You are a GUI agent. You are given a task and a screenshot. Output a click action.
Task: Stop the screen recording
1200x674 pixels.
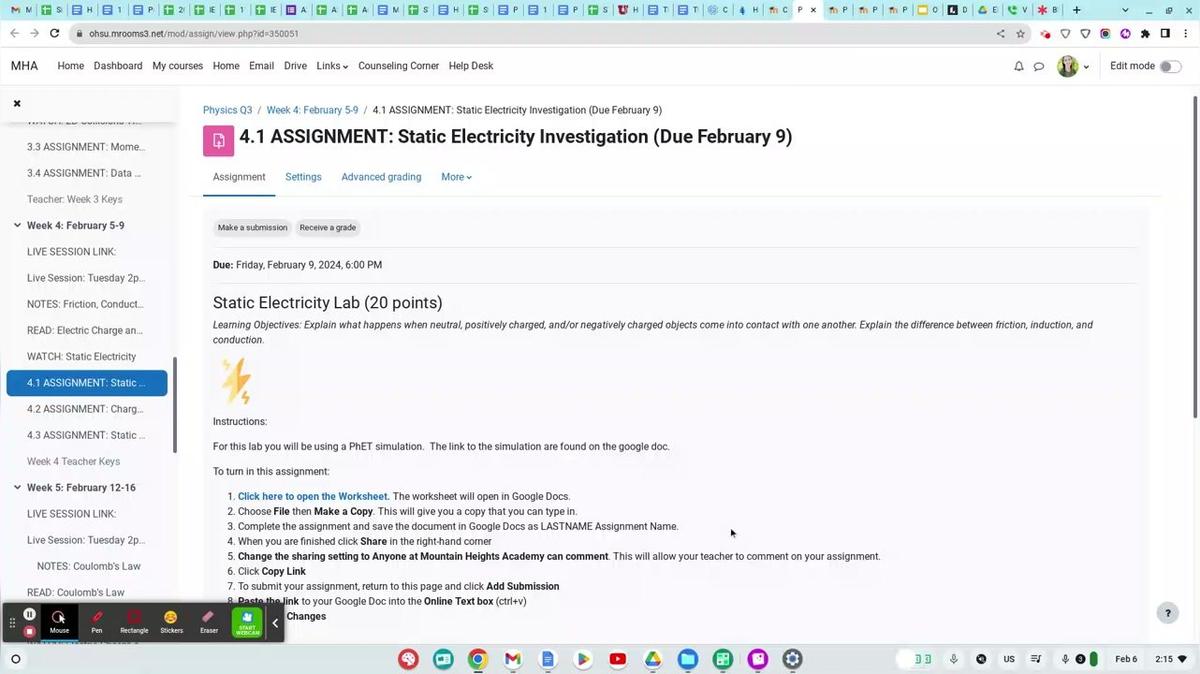pyautogui.click(x=30, y=631)
